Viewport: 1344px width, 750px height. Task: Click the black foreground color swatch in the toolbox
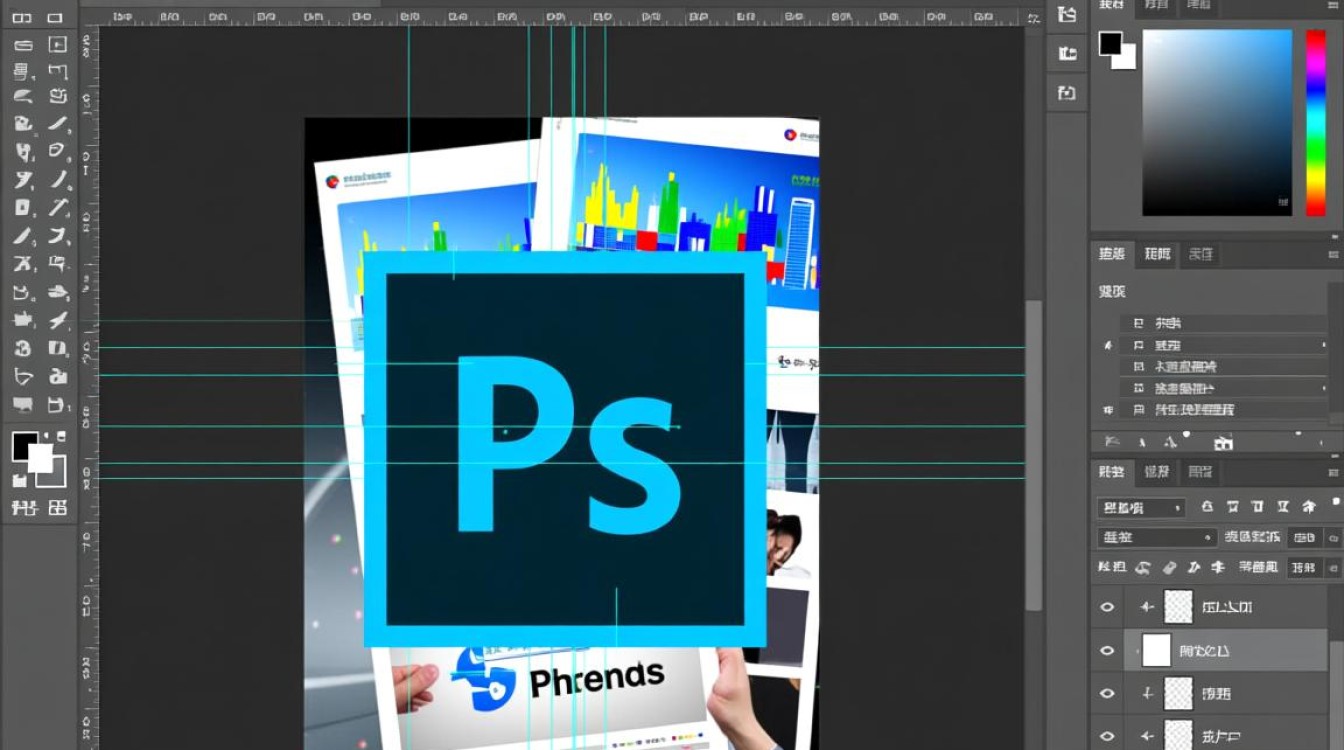23,446
